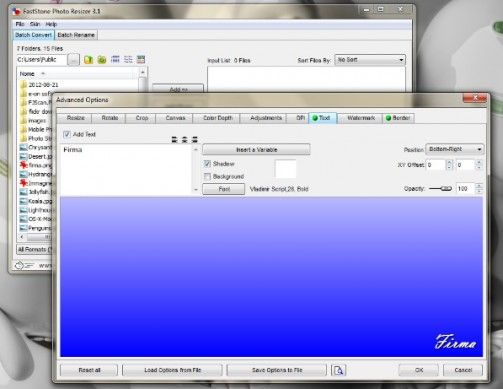Click the Reset all button
The width and height of the screenshot is (503, 389).
(89, 370)
